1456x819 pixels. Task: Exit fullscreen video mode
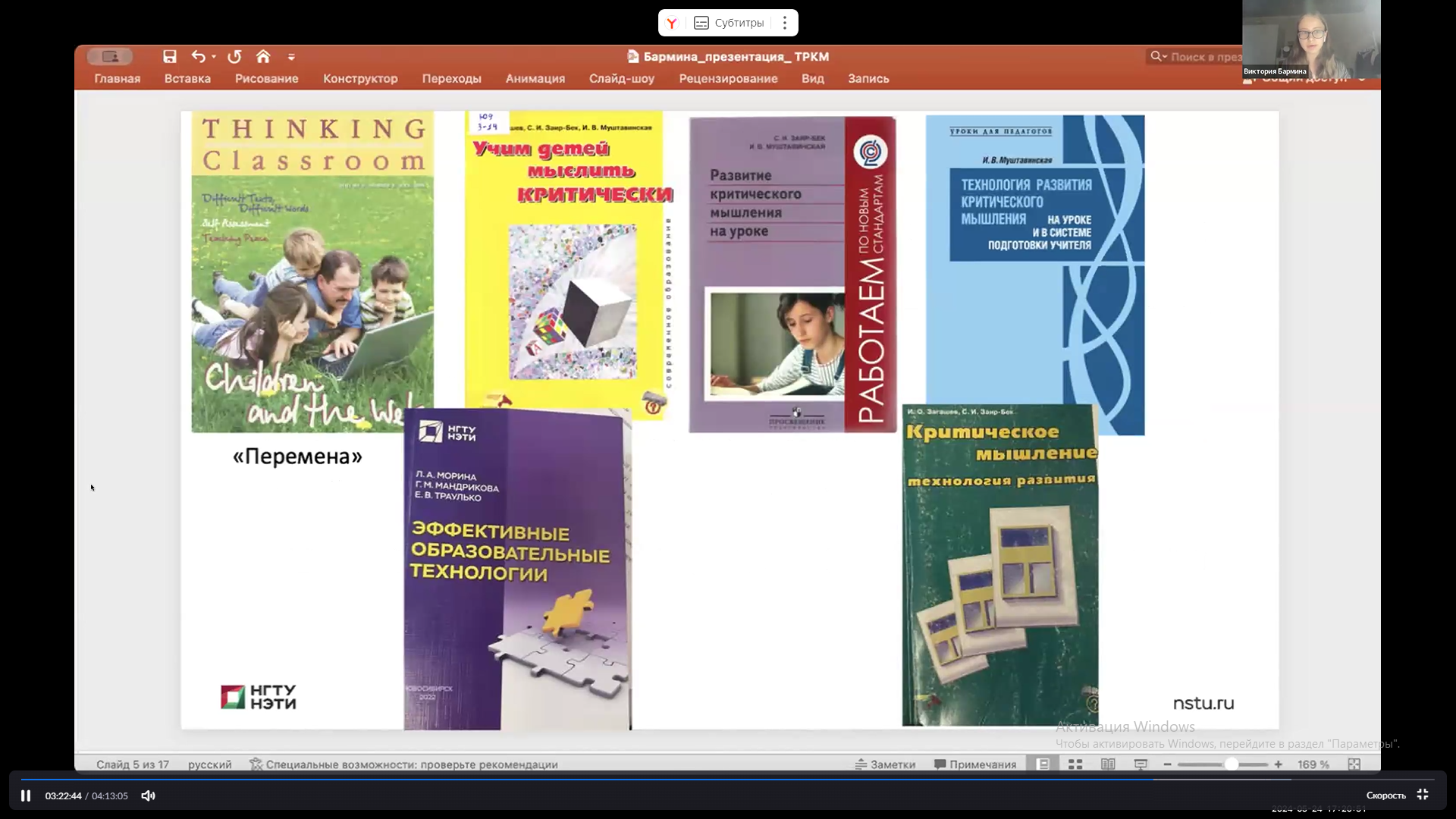(x=1423, y=795)
